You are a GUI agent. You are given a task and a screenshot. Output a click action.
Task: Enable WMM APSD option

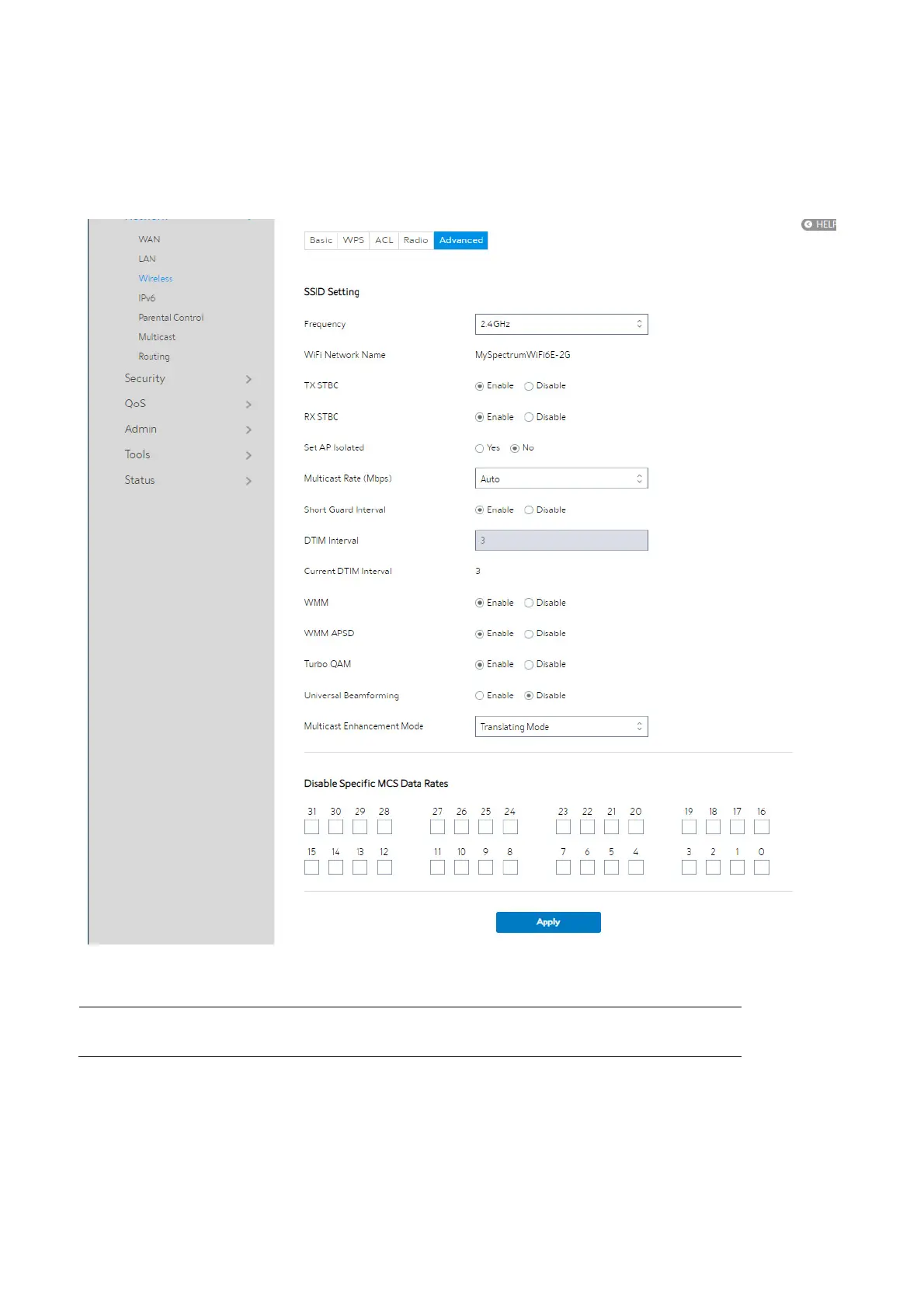[x=479, y=634]
